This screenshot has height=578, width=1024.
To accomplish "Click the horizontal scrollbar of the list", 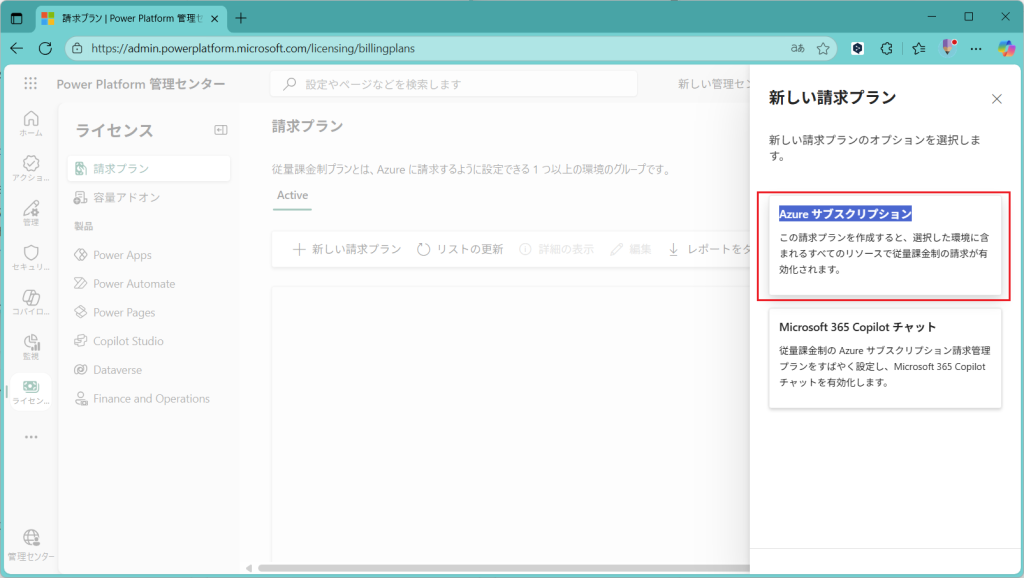I will coord(503,568).
